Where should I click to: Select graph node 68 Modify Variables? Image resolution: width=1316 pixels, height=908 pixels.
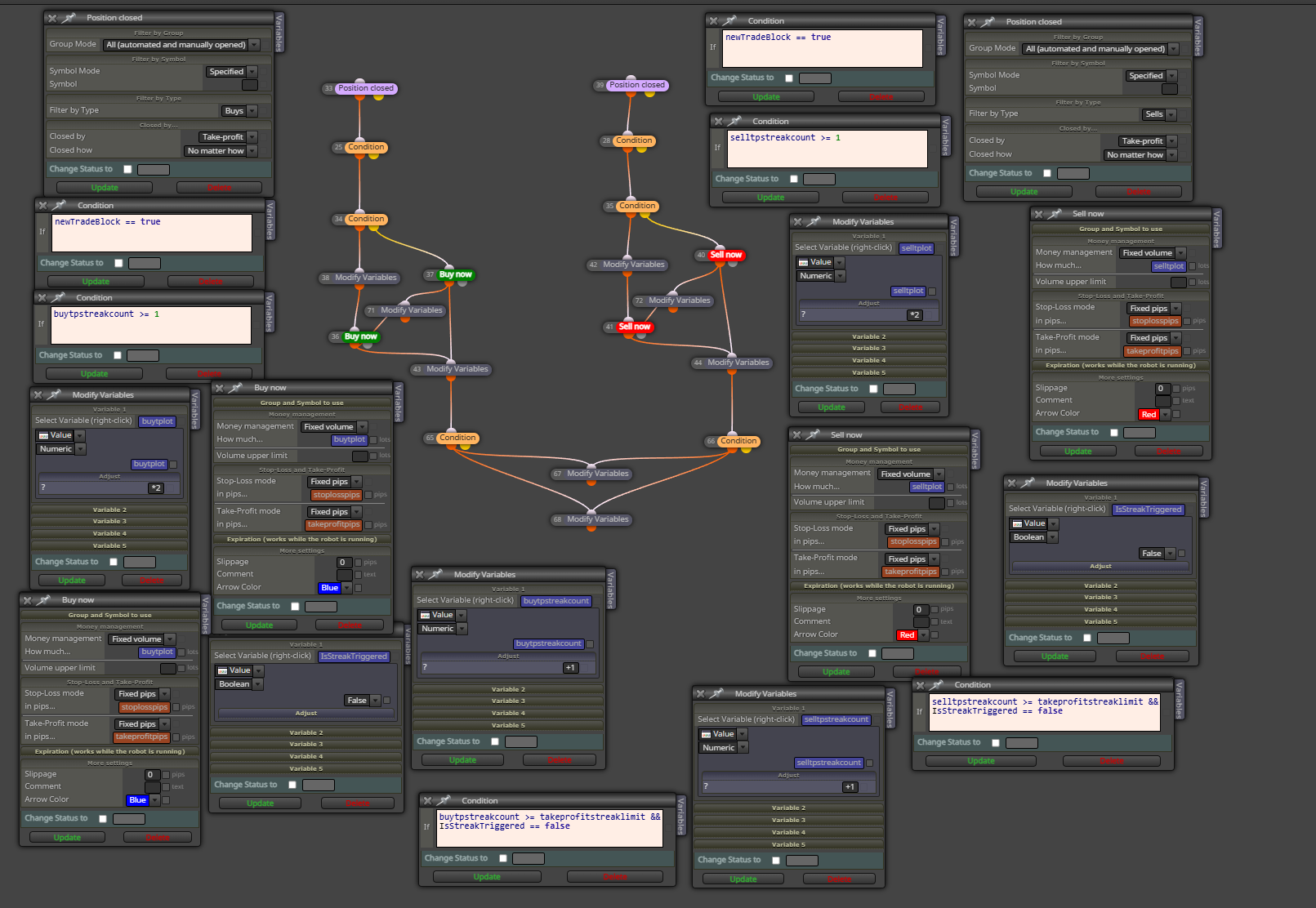pos(597,519)
